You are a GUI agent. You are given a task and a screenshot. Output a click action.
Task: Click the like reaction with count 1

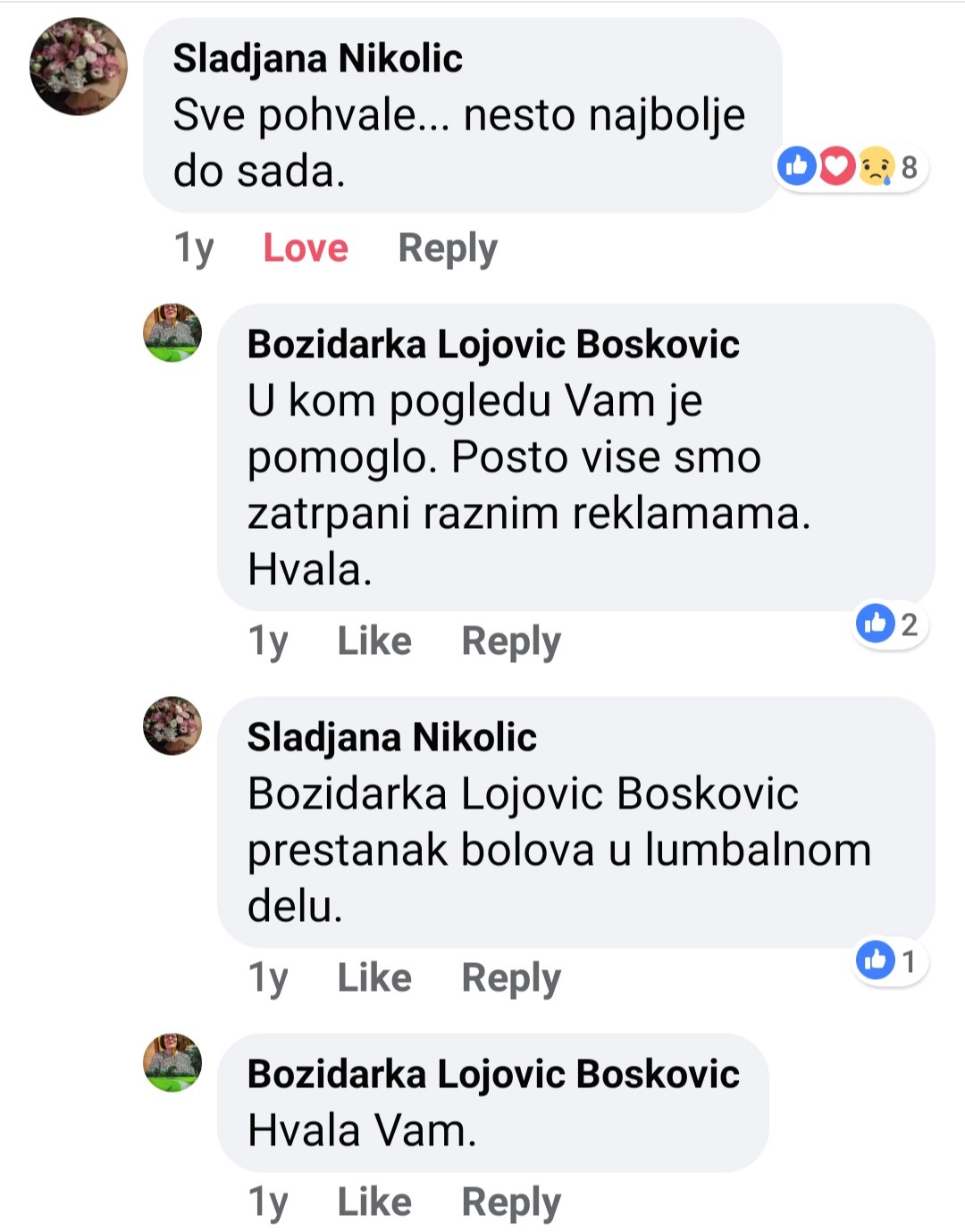pyautogui.click(x=890, y=960)
